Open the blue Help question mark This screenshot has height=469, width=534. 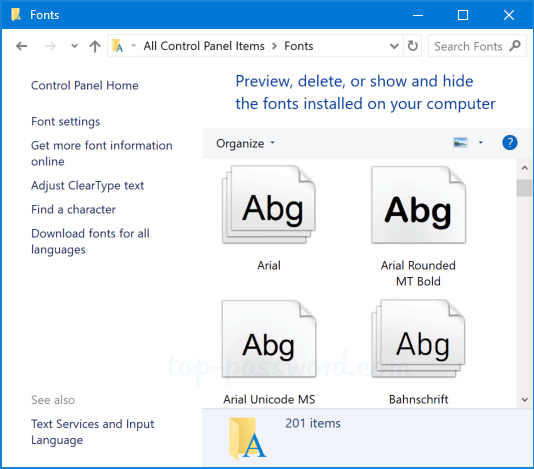[x=509, y=143]
